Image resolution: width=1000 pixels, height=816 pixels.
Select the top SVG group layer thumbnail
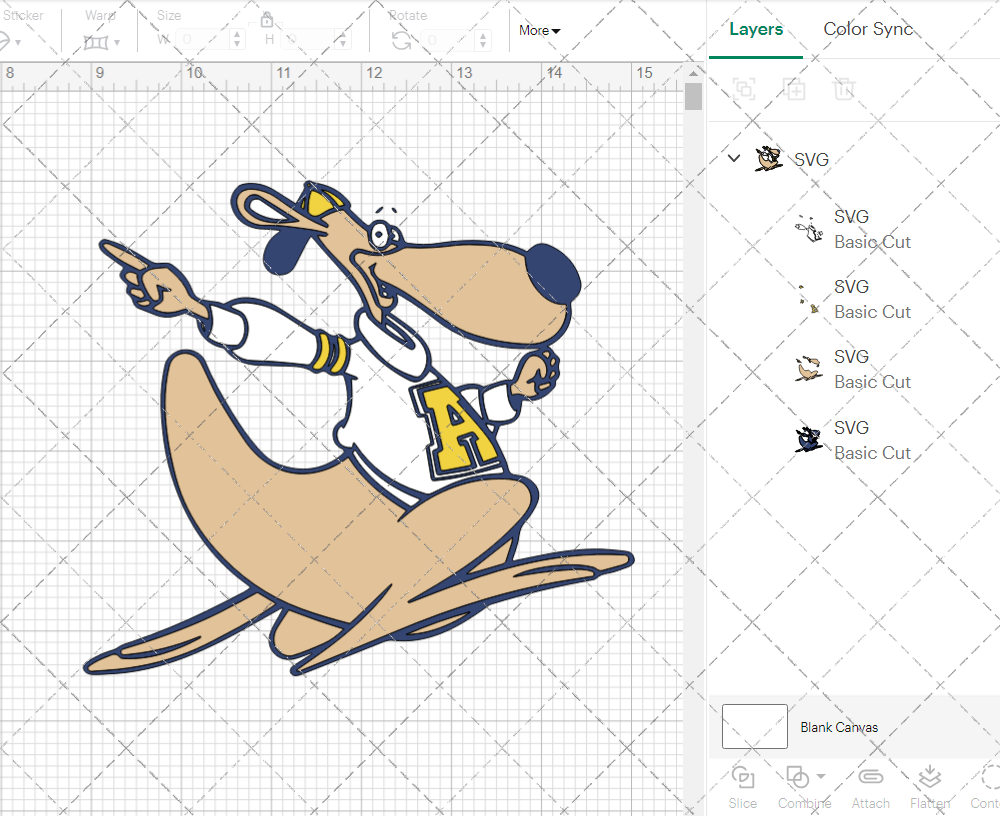768,158
